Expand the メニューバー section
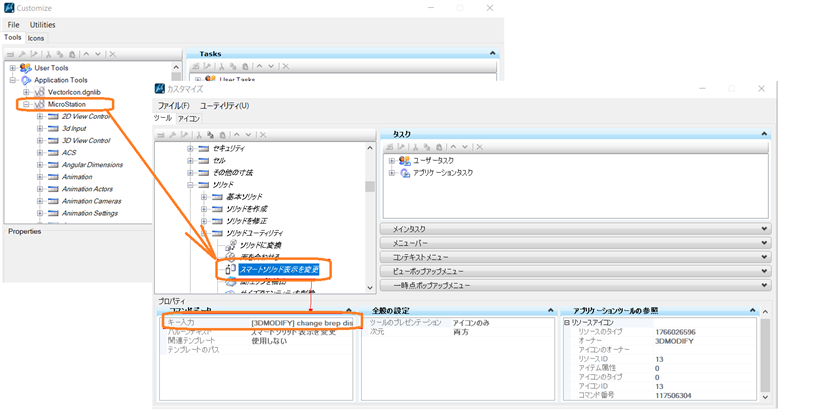 576,243
